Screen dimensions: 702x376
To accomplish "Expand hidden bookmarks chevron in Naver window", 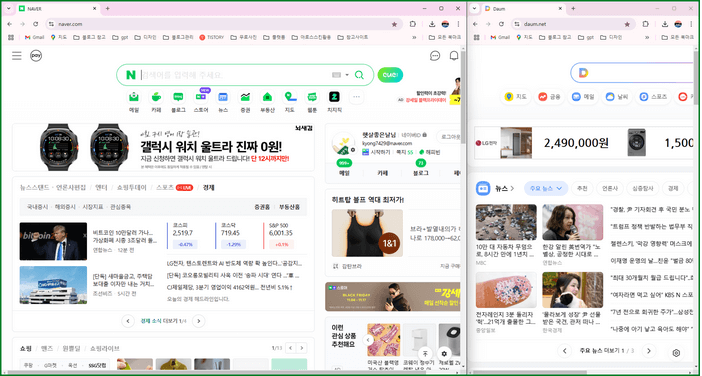I will coord(414,37).
